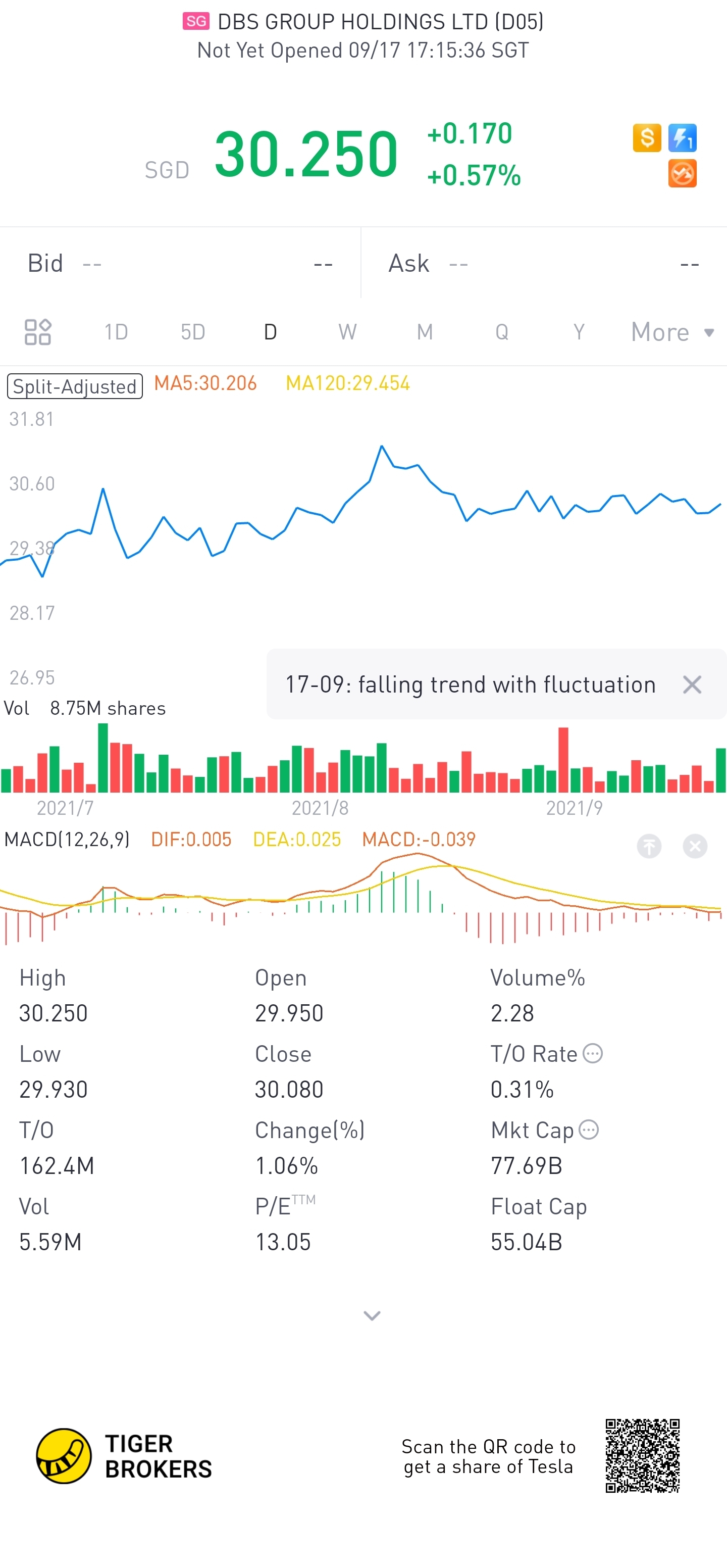Image resolution: width=727 pixels, height=1568 pixels.
Task: Show T/O Rate info tooltip
Action: click(x=593, y=1054)
